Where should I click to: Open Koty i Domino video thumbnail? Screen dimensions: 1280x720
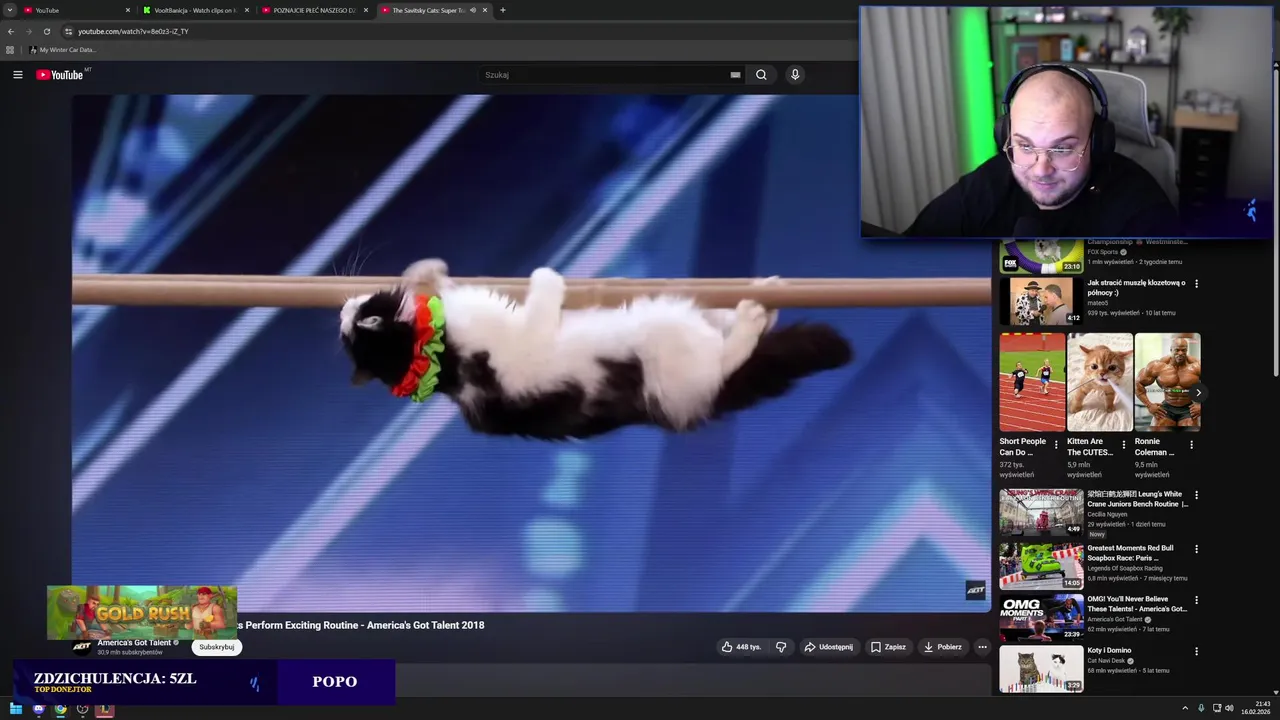(1041, 669)
